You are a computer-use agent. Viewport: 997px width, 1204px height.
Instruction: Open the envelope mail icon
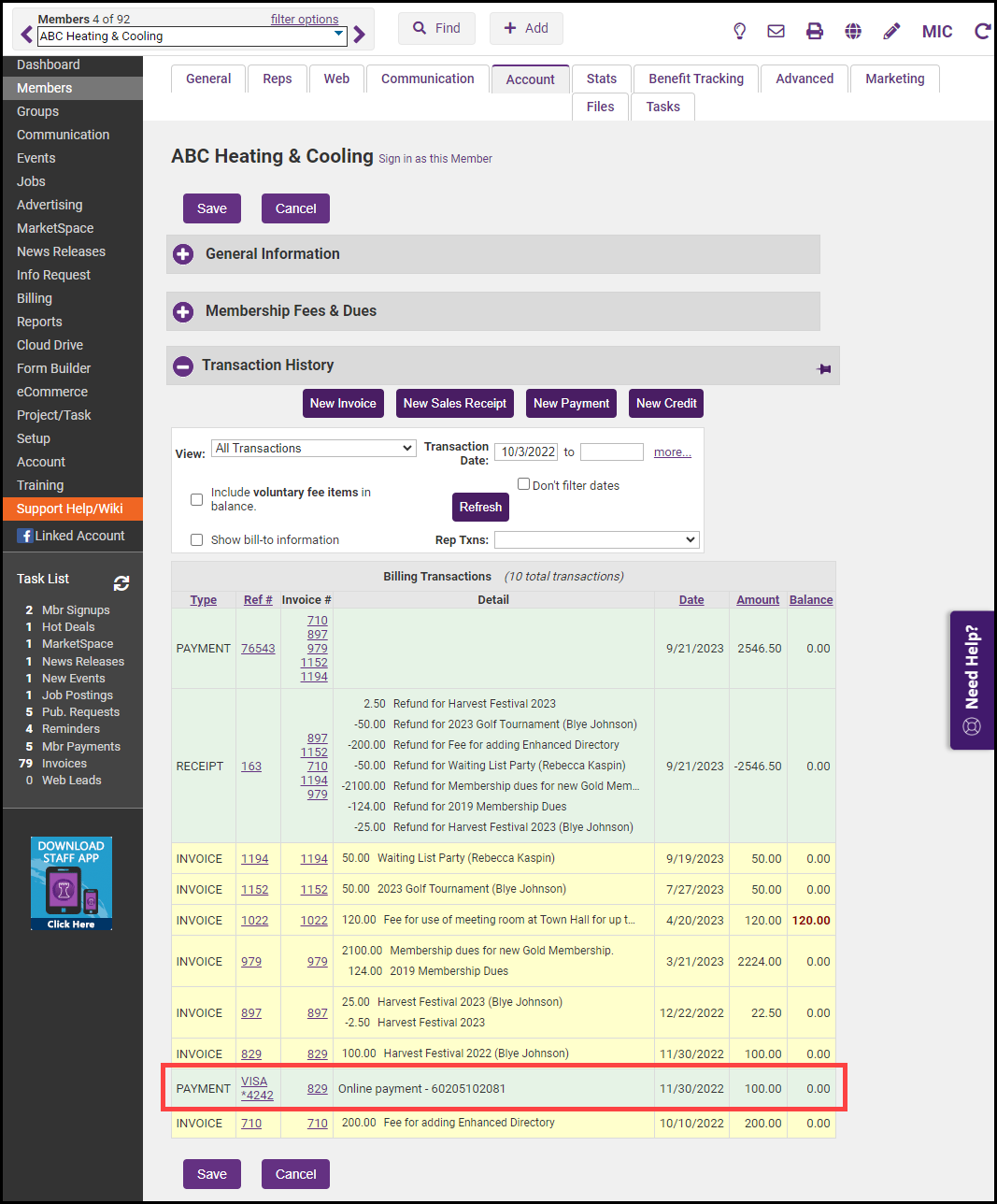point(776,31)
